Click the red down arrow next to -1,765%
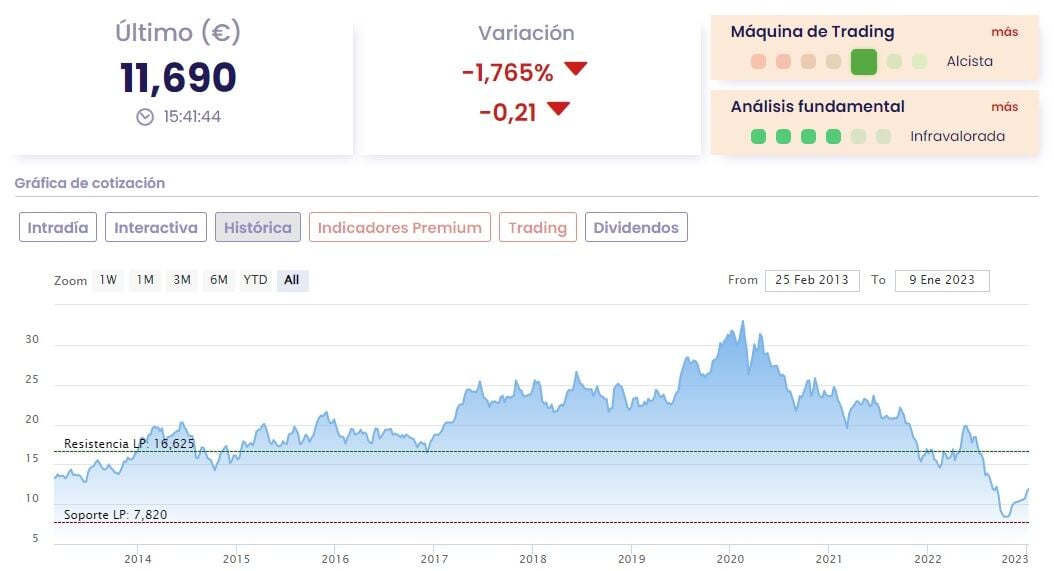Image resolution: width=1054 pixels, height=571 pixels. coord(575,70)
